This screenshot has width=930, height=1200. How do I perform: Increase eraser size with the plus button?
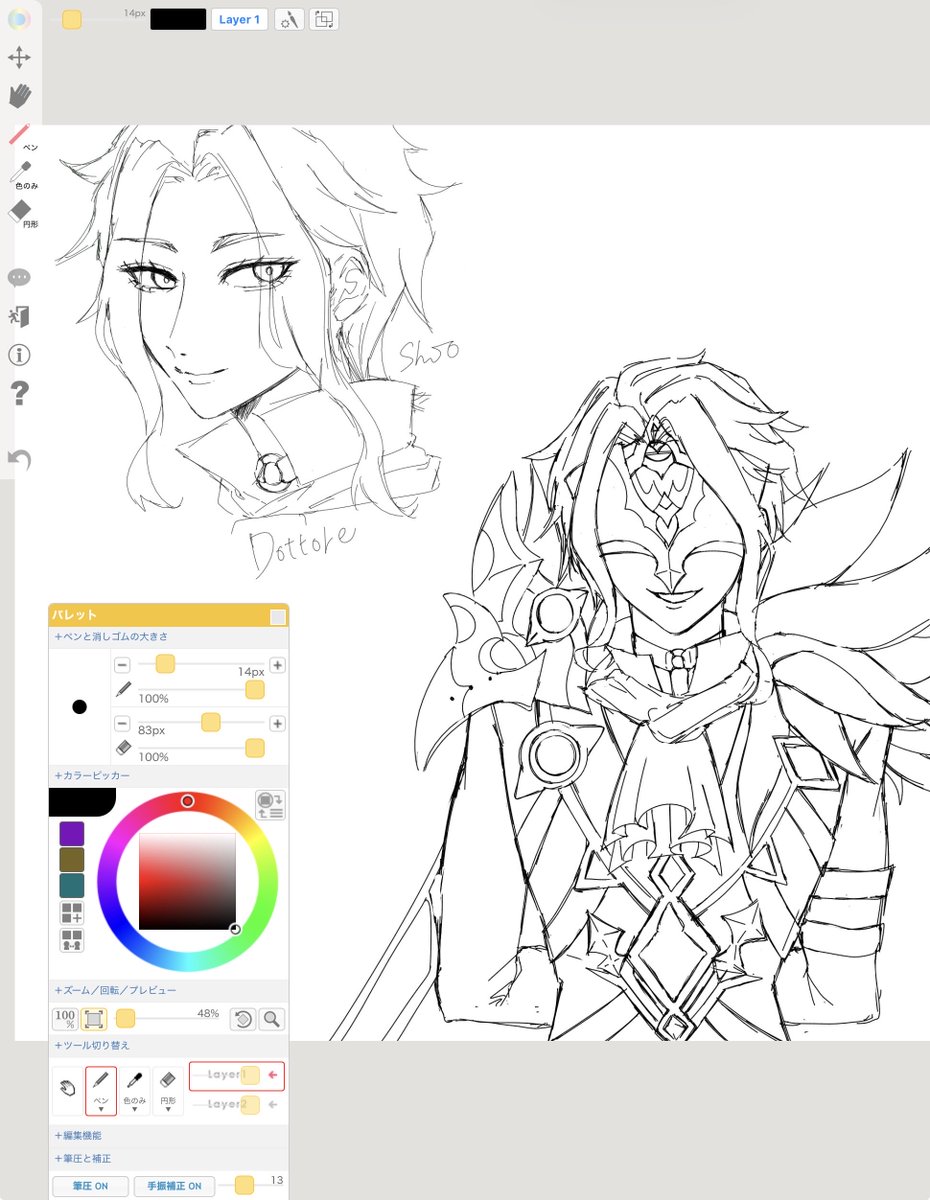pyautogui.click(x=278, y=723)
